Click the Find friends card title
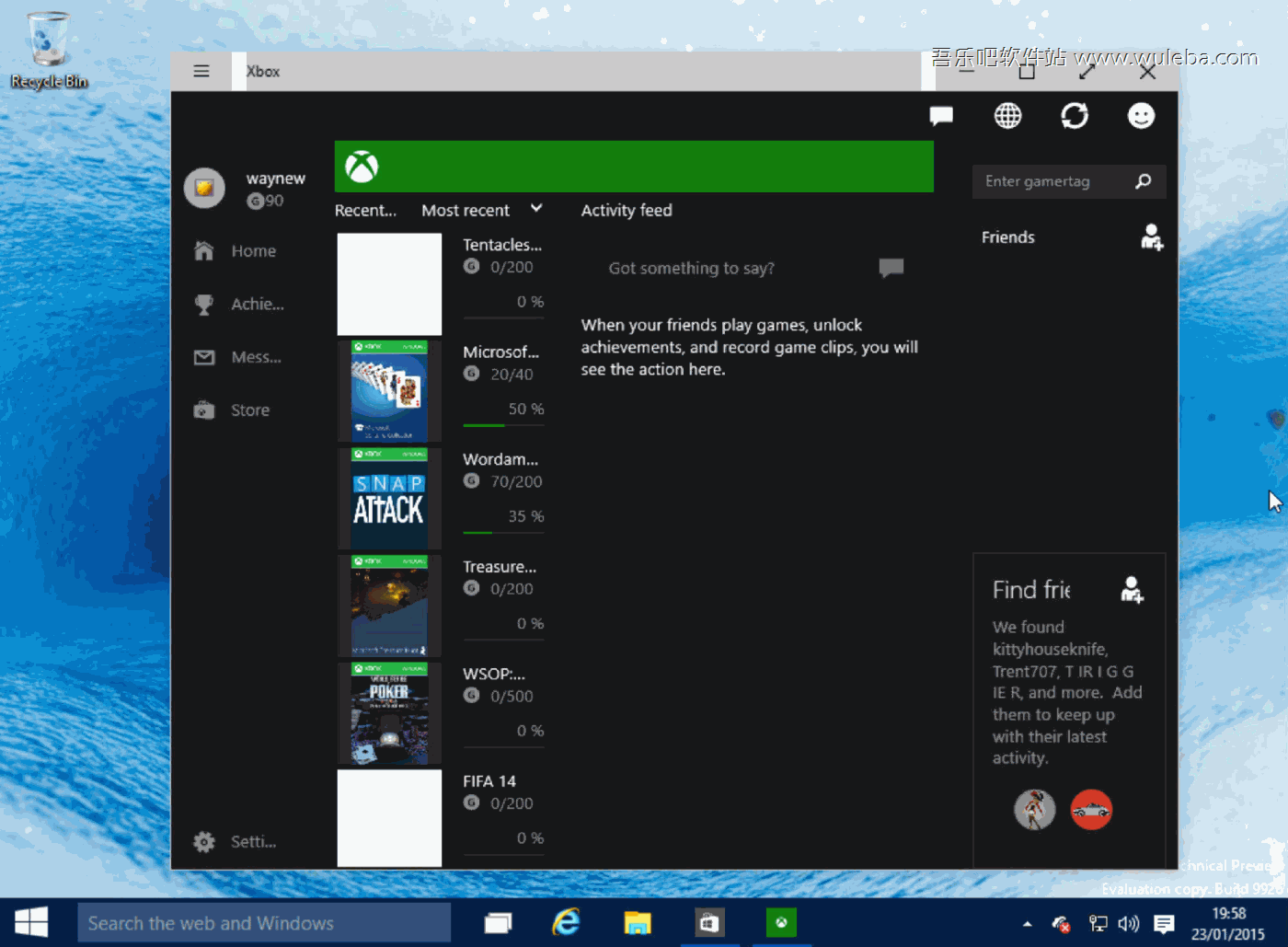The height and width of the screenshot is (947, 1288). tap(1031, 590)
